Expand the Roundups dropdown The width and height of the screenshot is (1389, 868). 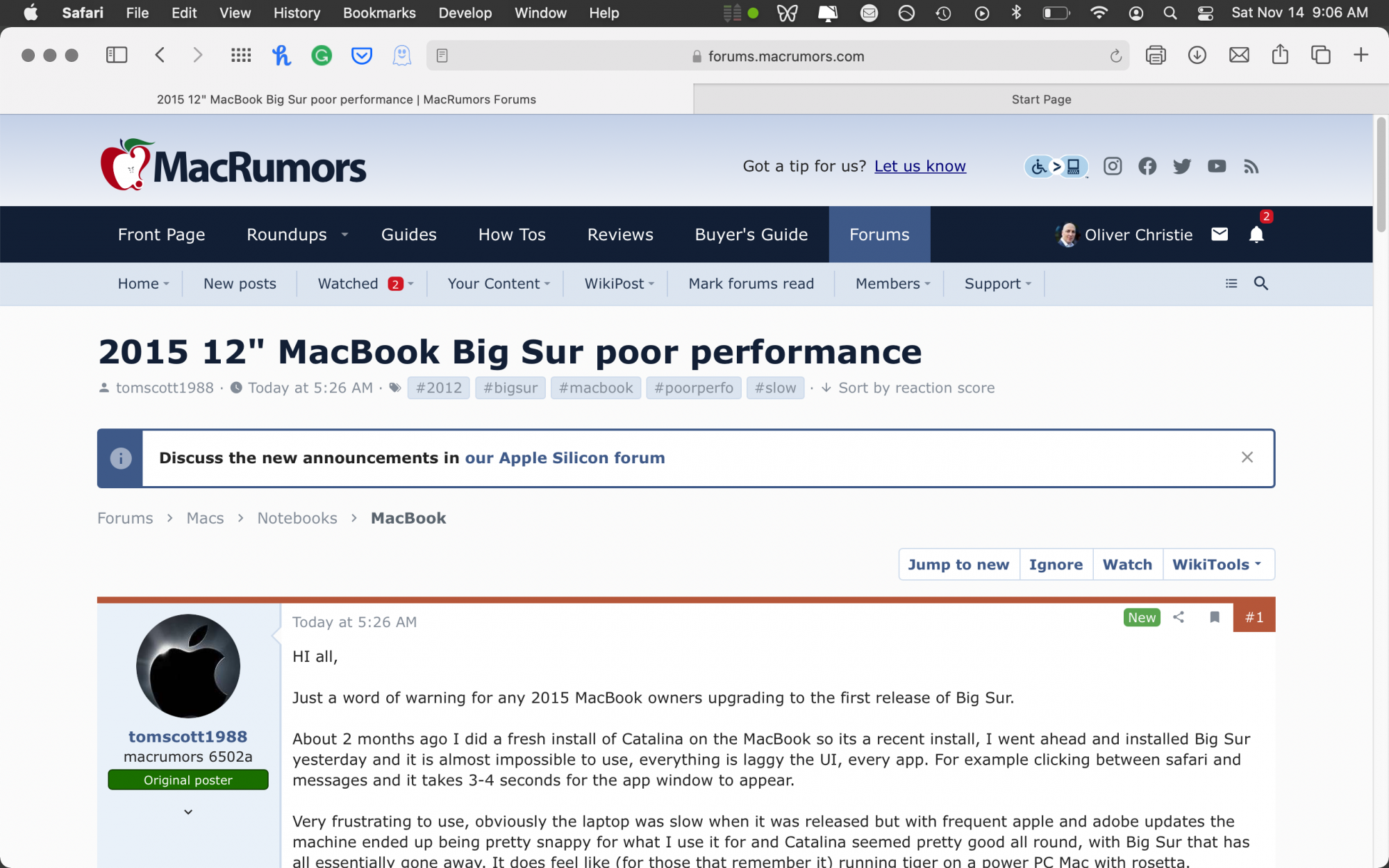[344, 235]
